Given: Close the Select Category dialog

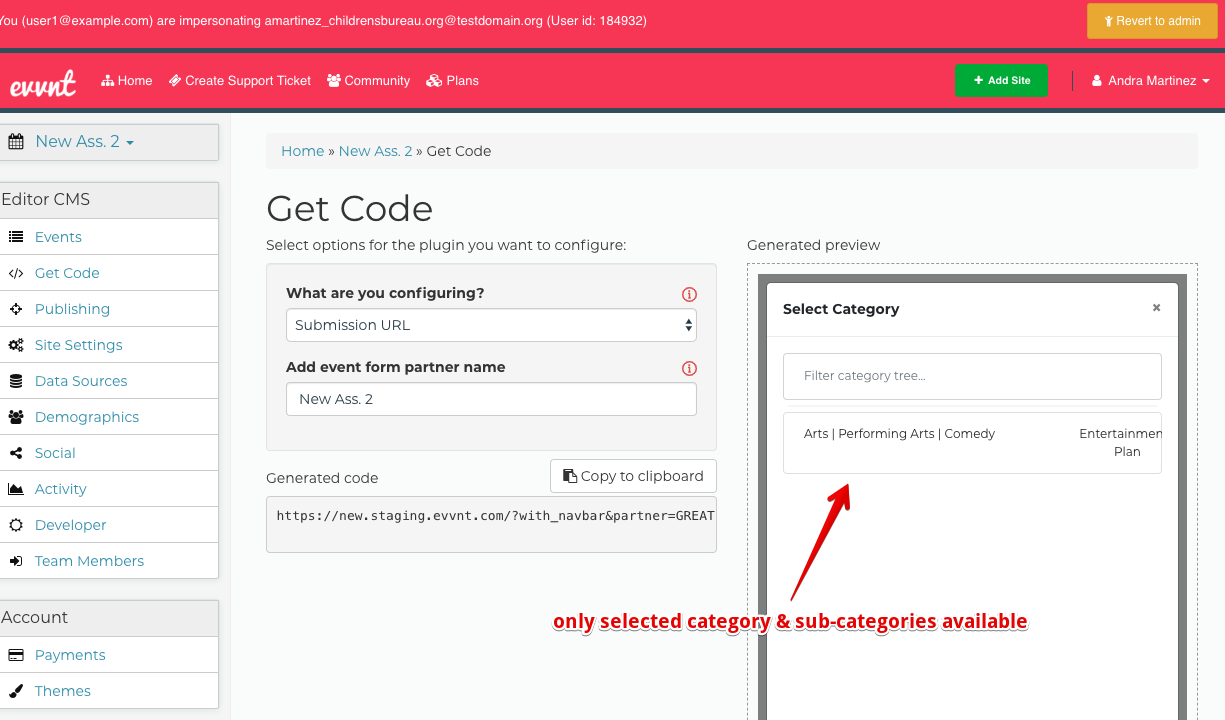Looking at the screenshot, I should click(1156, 308).
